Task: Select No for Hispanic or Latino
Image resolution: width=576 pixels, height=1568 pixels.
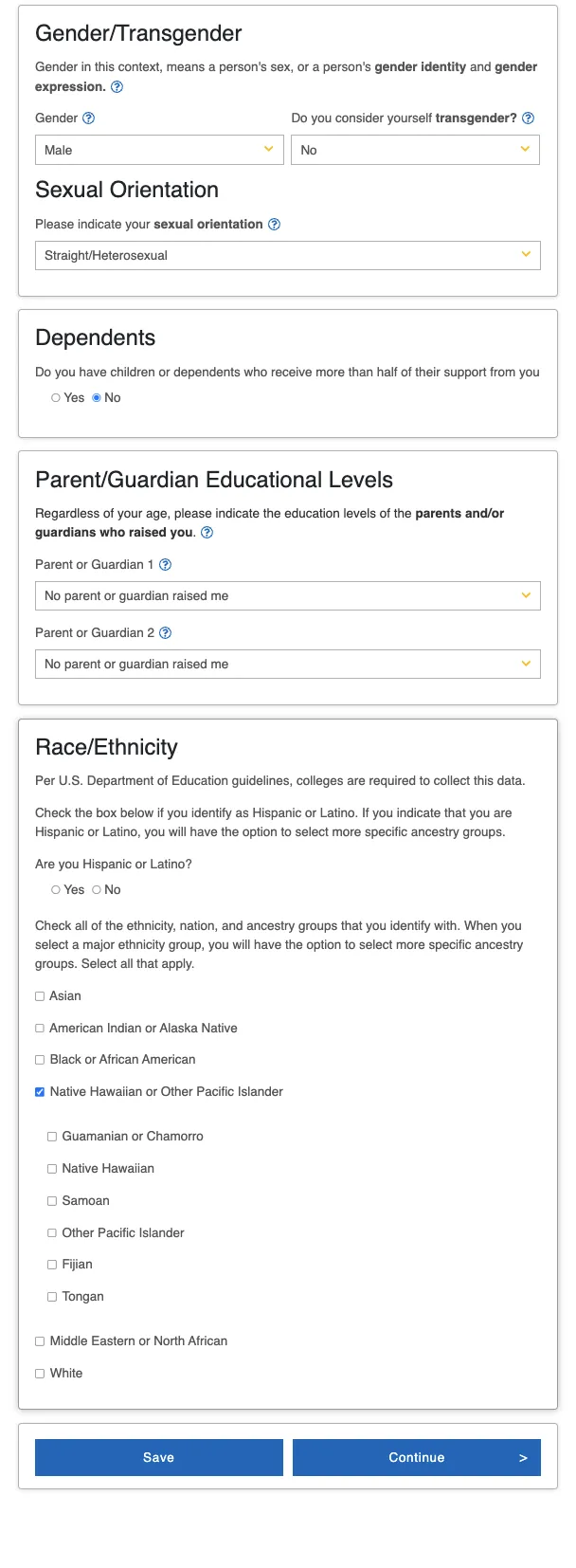Action: click(97, 890)
